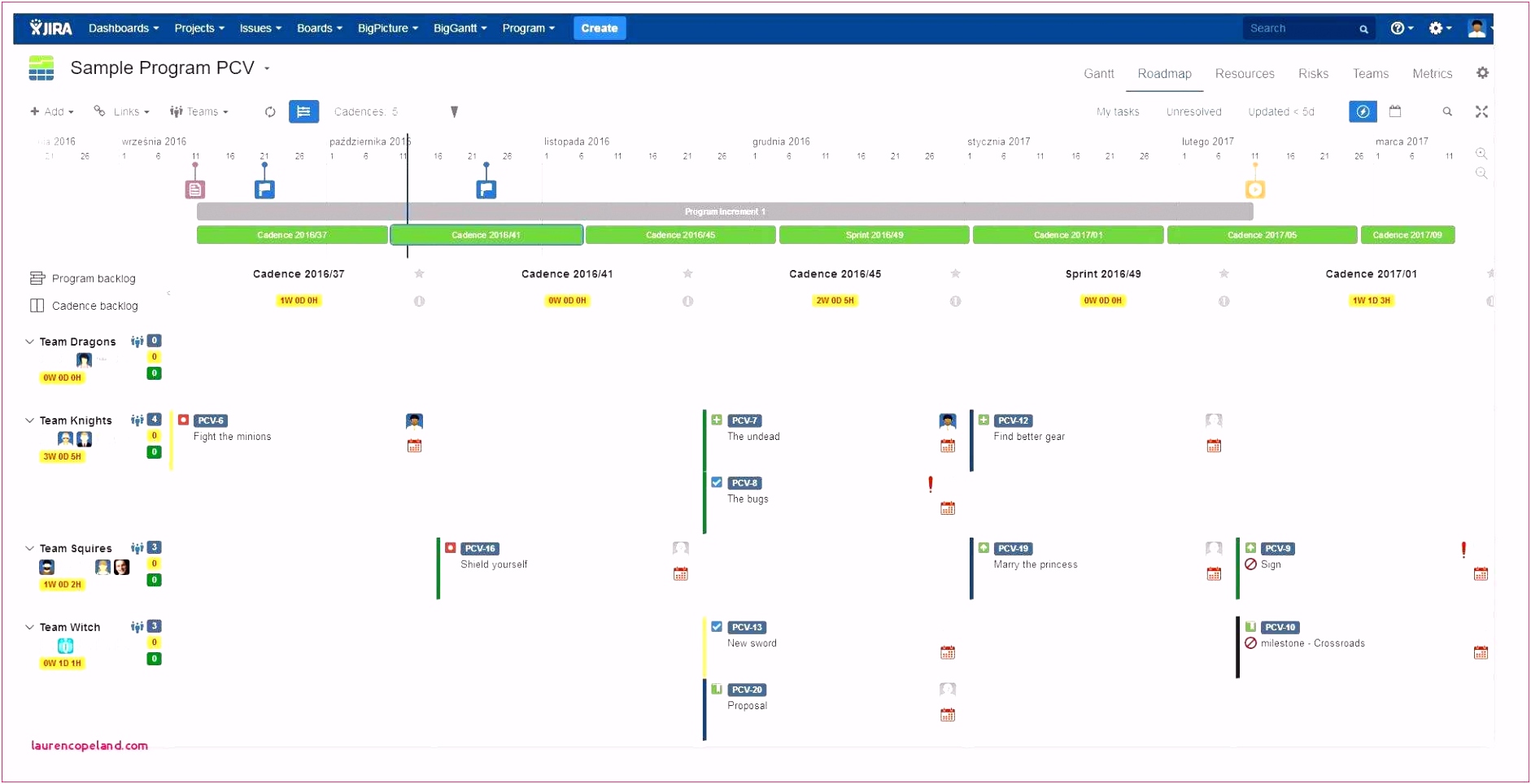Toggle full screen expand icon
1531x784 pixels.
click(x=1481, y=111)
